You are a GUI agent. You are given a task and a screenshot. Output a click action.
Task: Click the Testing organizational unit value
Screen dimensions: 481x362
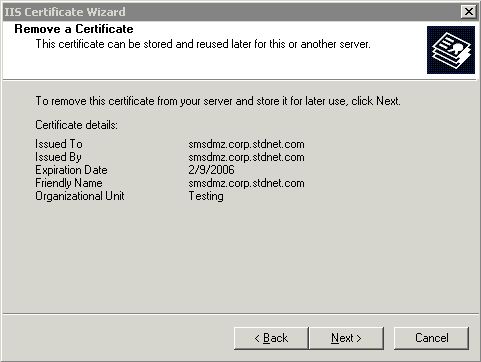click(x=206, y=196)
